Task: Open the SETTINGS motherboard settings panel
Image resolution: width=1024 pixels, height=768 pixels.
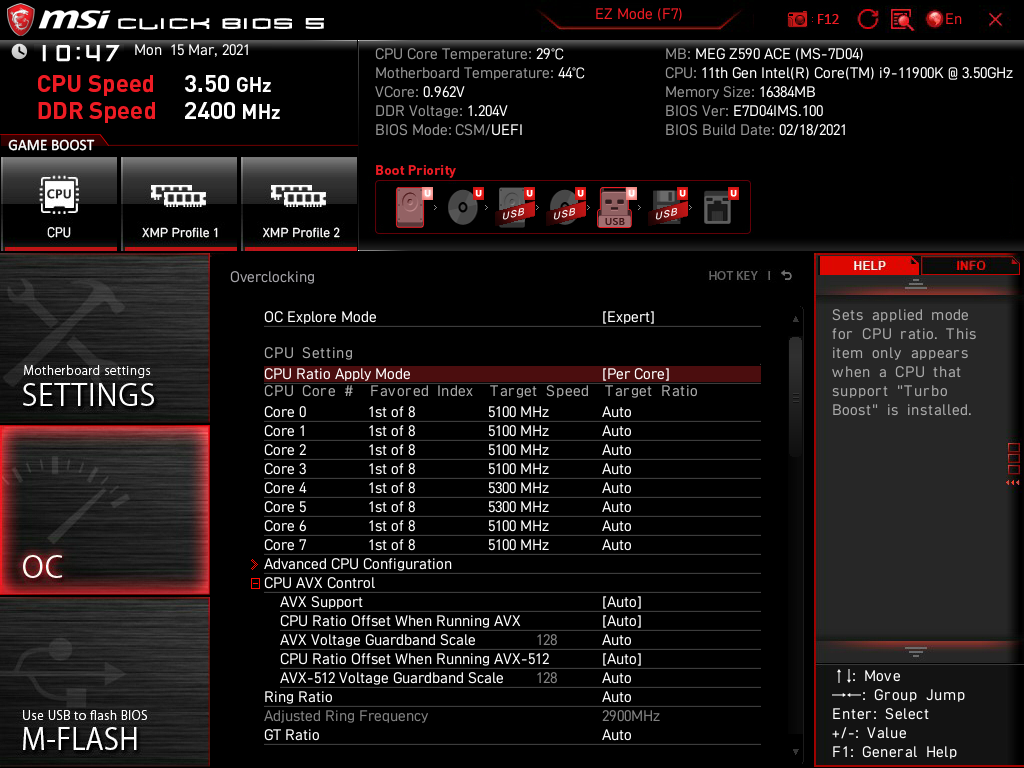Action: tap(104, 339)
